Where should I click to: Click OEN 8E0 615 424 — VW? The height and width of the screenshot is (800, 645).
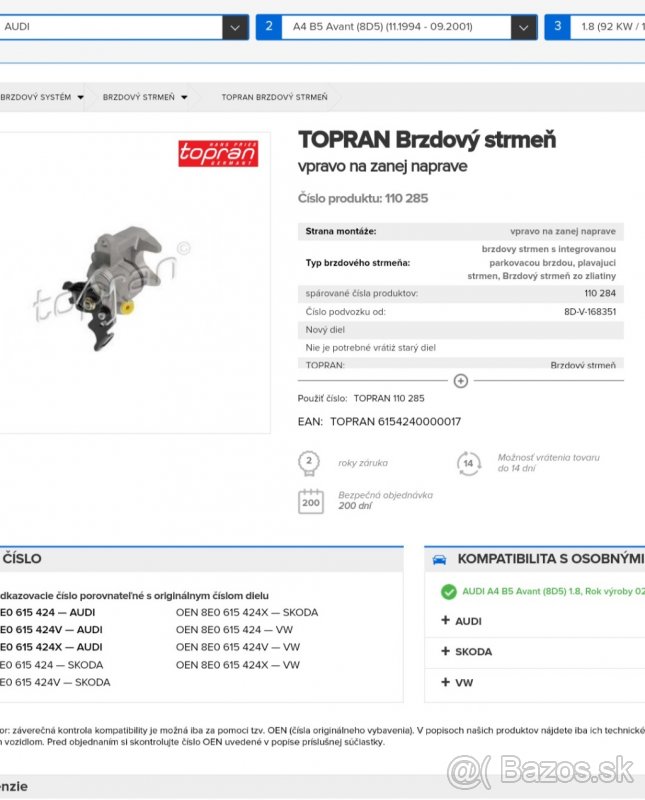(x=234, y=630)
